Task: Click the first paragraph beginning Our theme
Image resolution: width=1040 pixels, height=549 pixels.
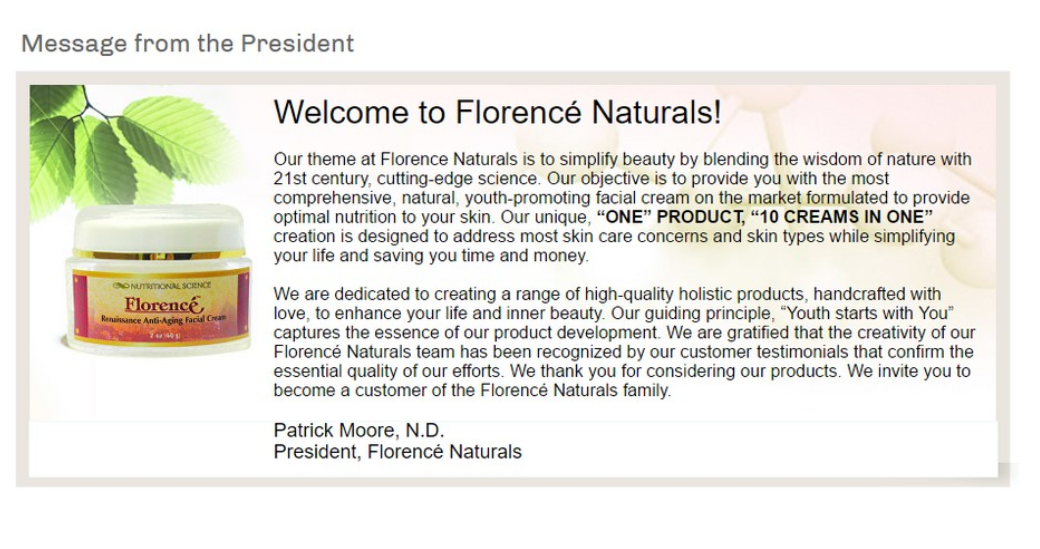Action: [623, 208]
